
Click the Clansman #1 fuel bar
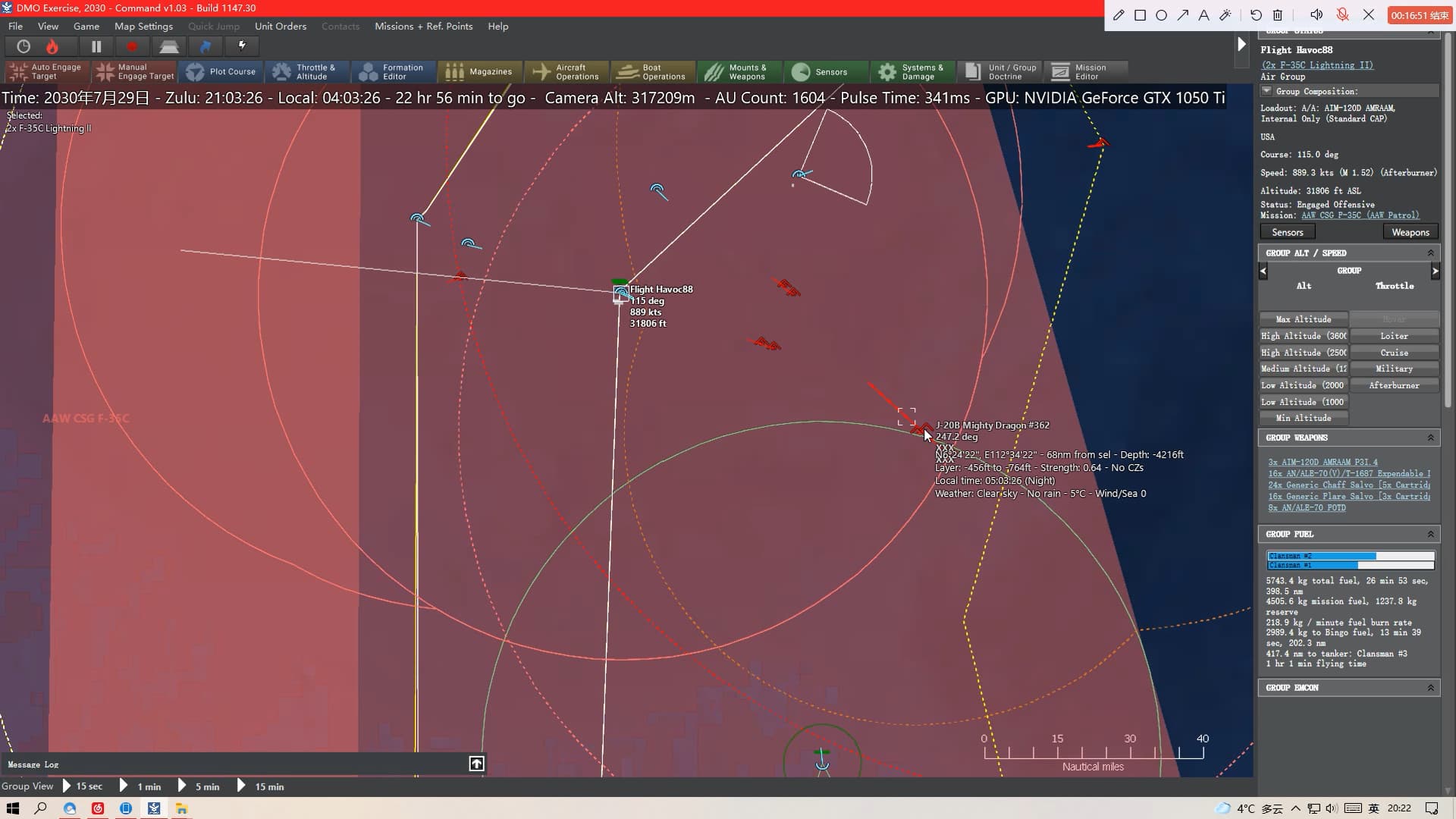[1351, 565]
